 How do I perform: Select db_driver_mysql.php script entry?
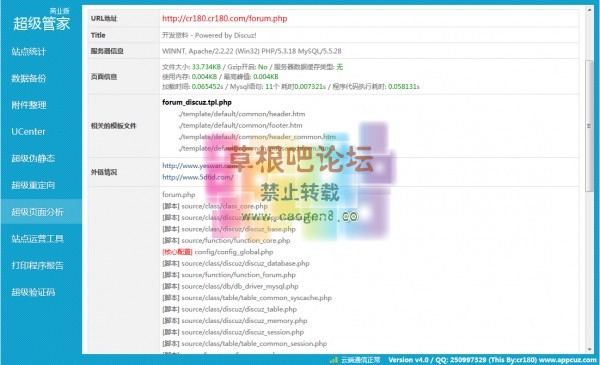click(230, 286)
